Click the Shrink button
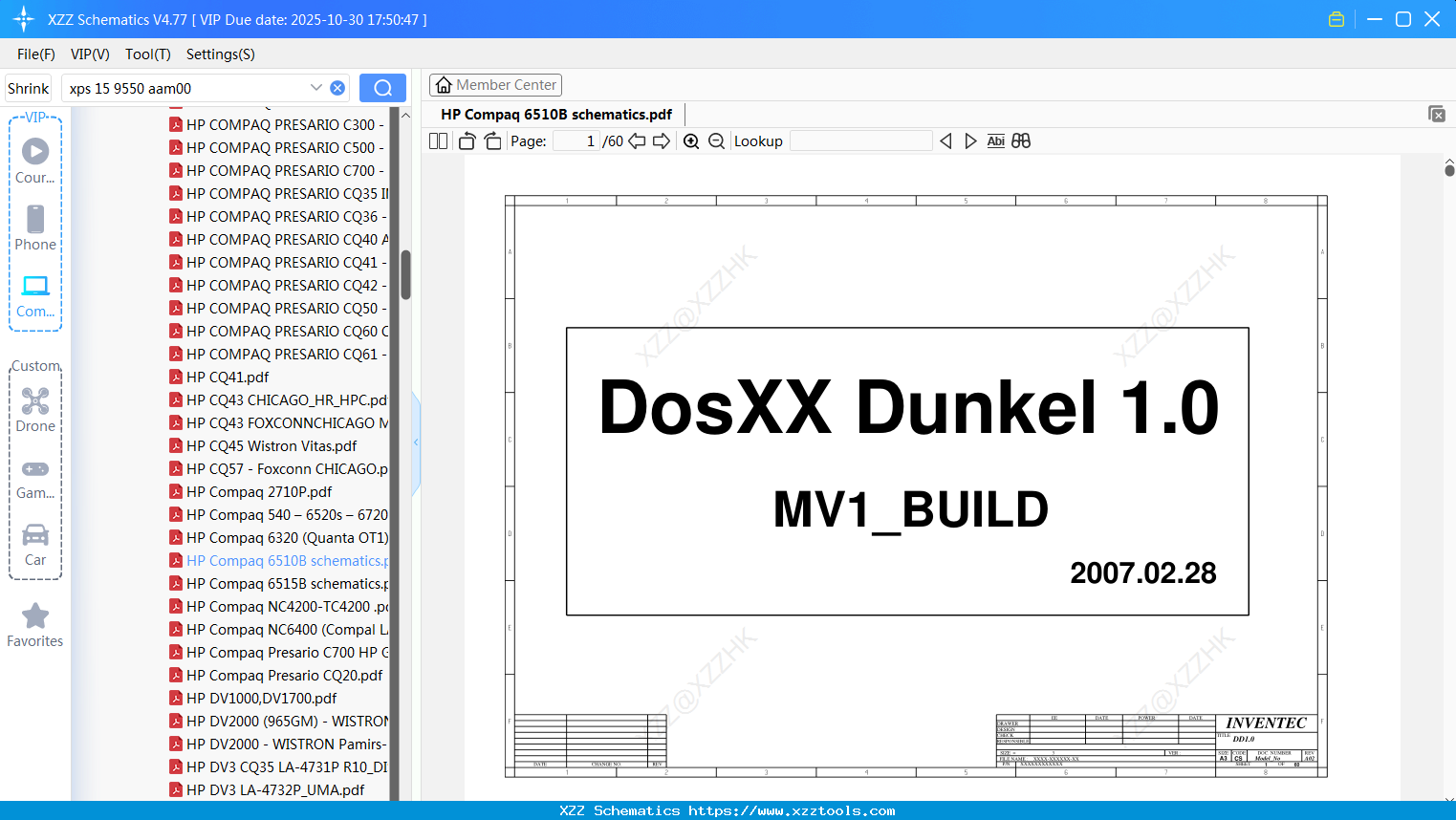This screenshot has height=820, width=1456. point(28,88)
